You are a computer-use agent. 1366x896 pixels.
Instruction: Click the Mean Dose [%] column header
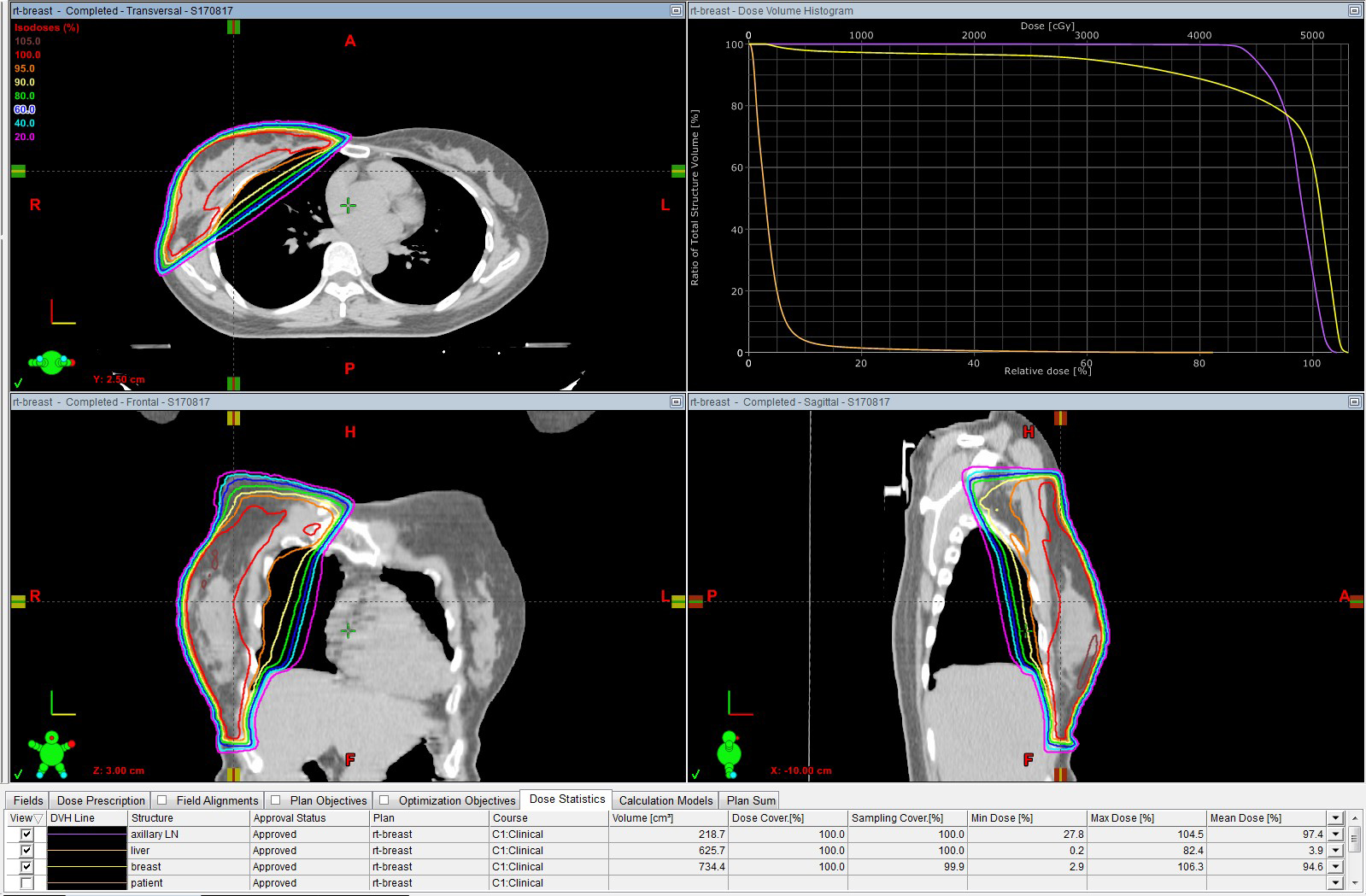pyautogui.click(x=1266, y=818)
